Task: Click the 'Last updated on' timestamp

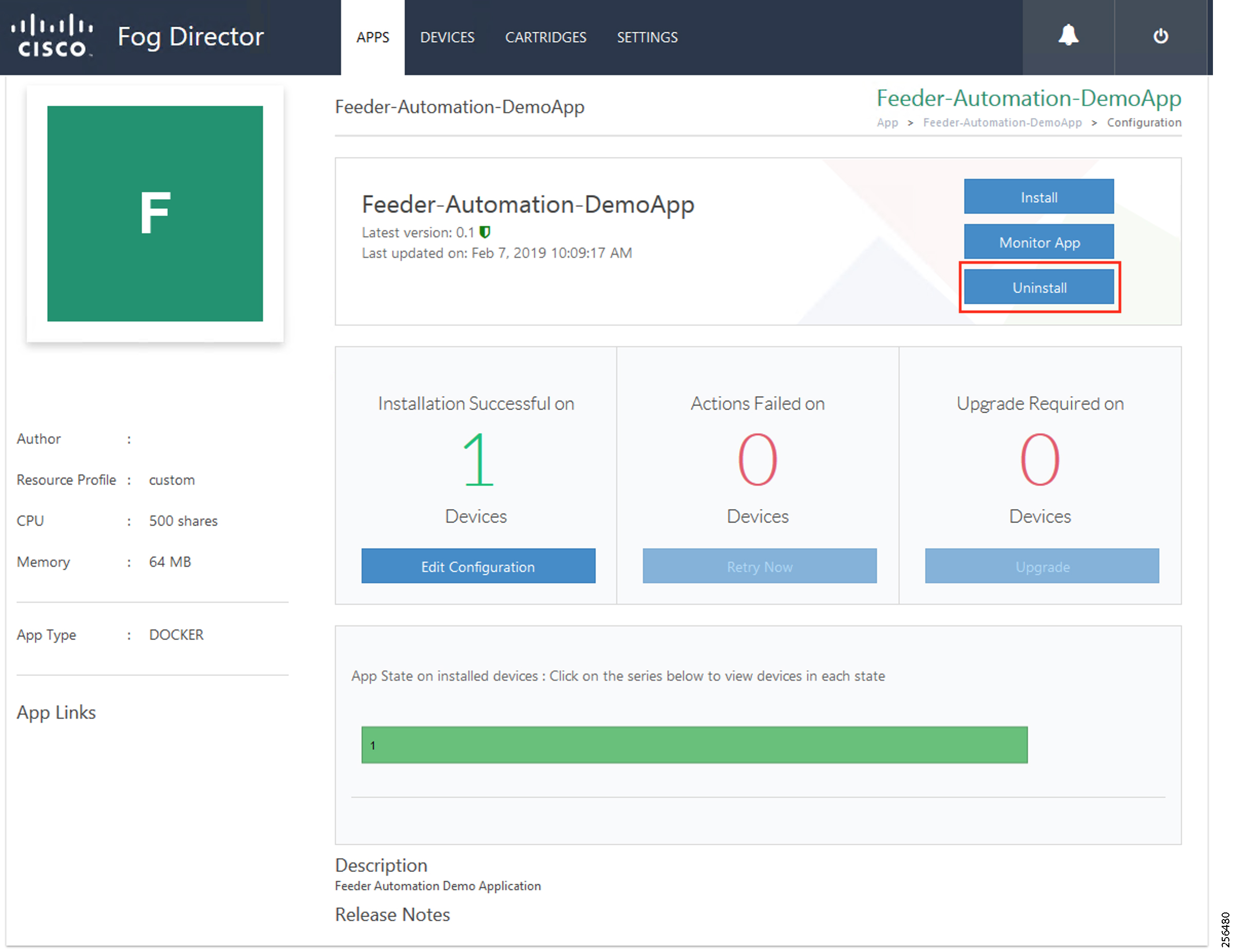Action: pos(497,253)
